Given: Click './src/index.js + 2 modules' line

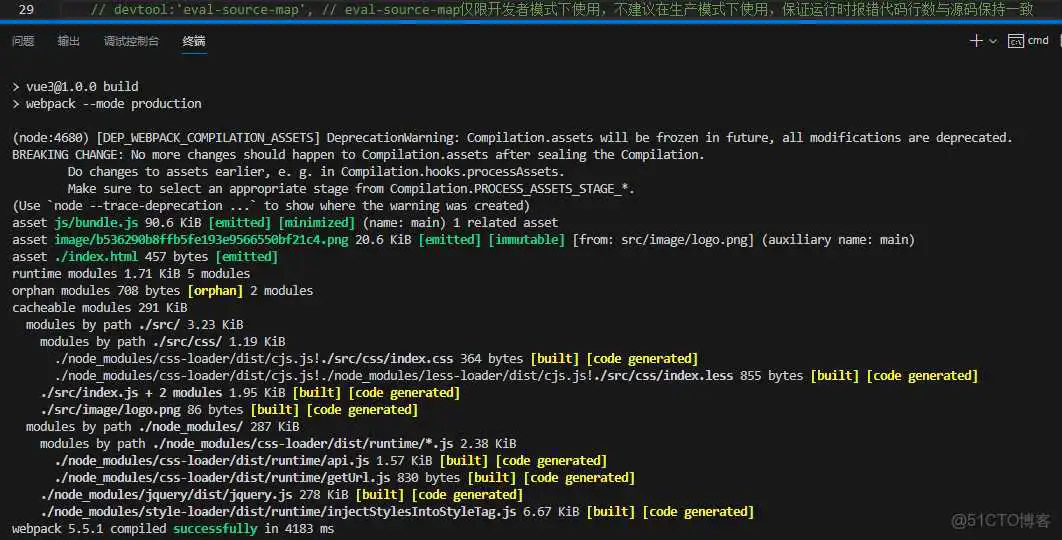Looking at the screenshot, I should point(250,392).
